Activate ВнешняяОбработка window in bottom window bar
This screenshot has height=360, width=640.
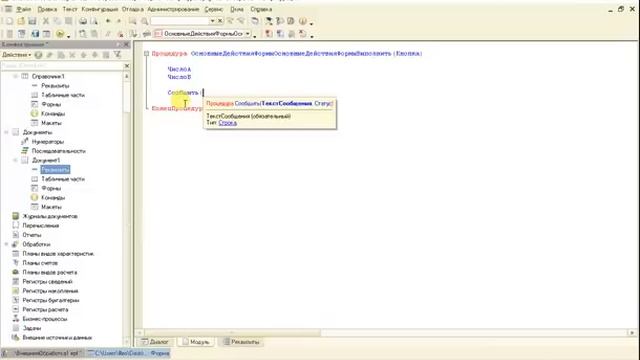pyautogui.click(x=42, y=353)
